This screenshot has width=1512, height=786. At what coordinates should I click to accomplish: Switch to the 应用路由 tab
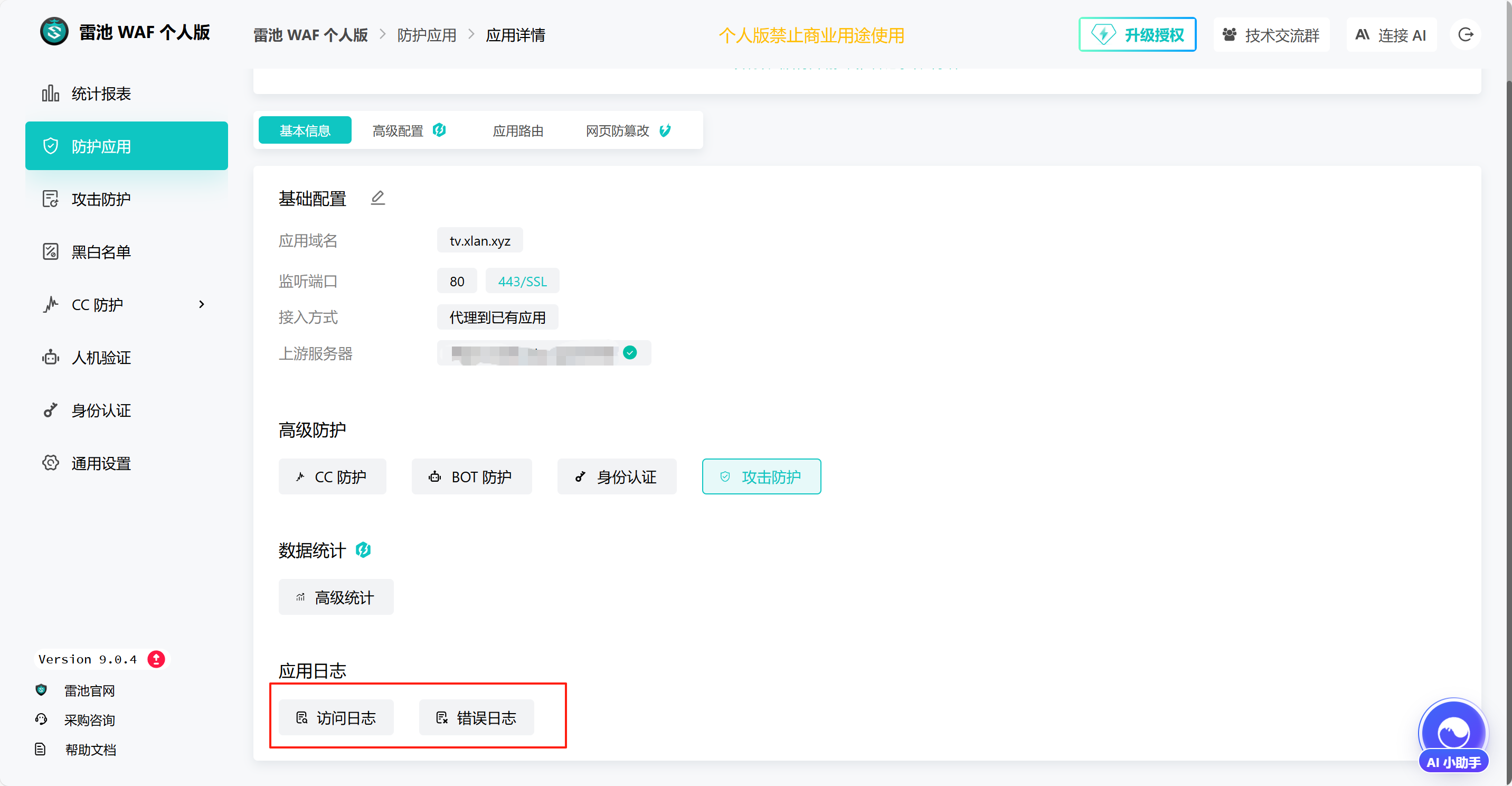coord(518,130)
